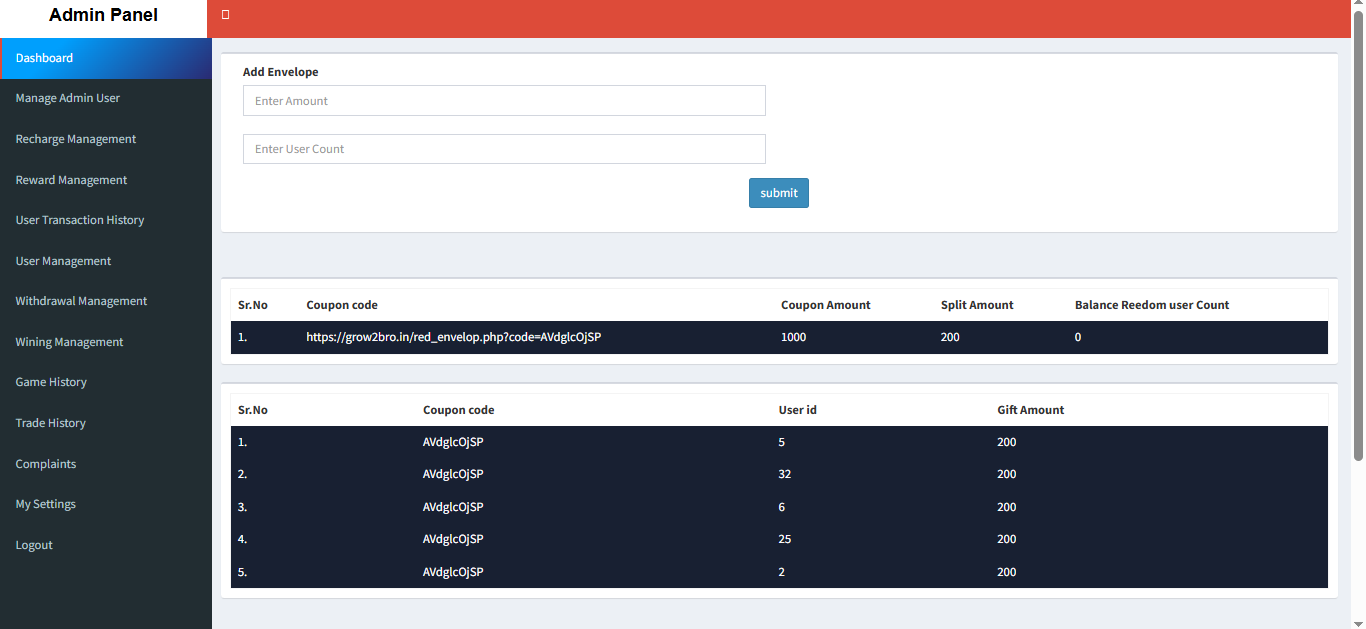Open the Complaints section

[x=46, y=464]
